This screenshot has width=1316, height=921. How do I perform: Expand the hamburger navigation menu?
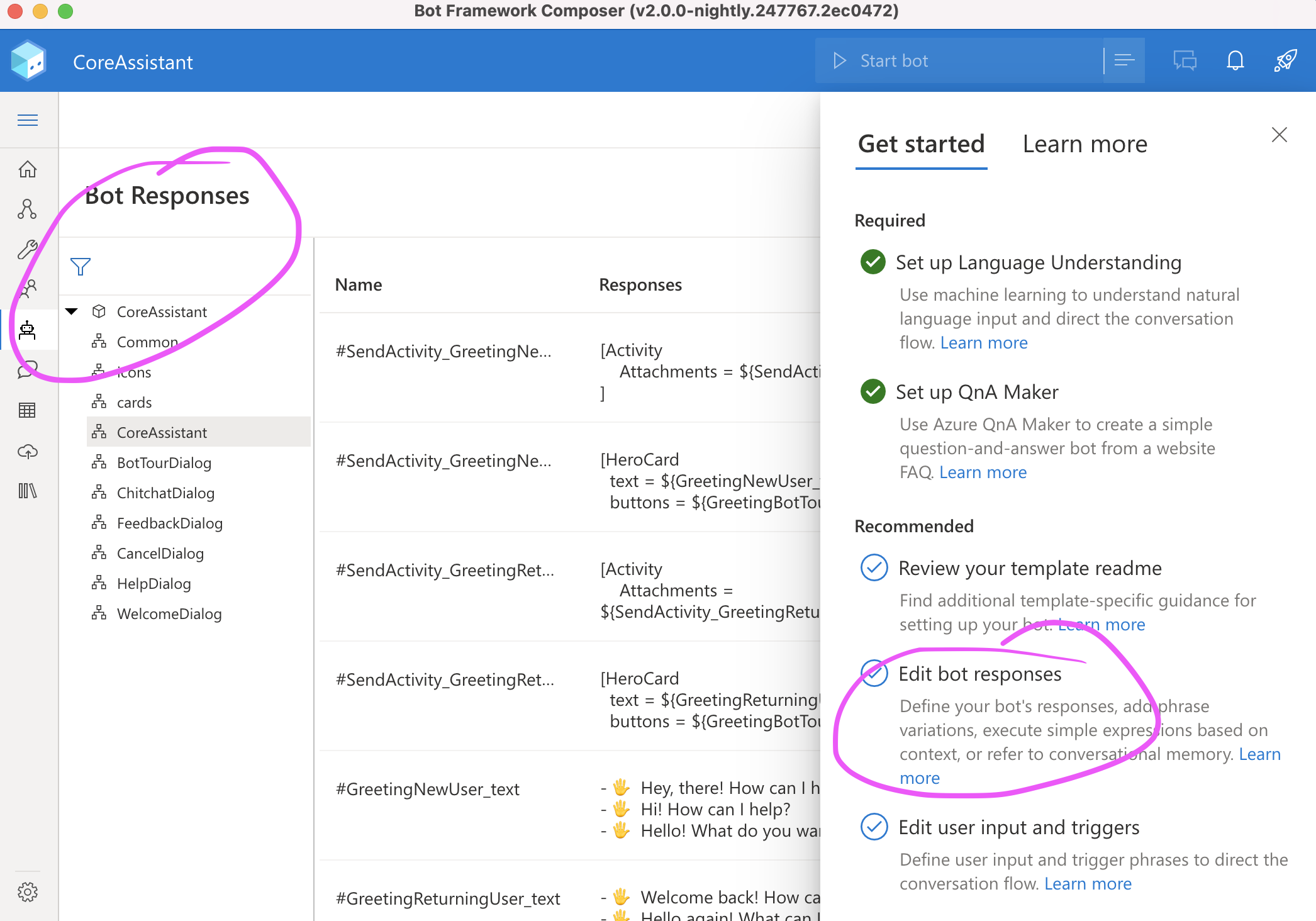point(28,120)
